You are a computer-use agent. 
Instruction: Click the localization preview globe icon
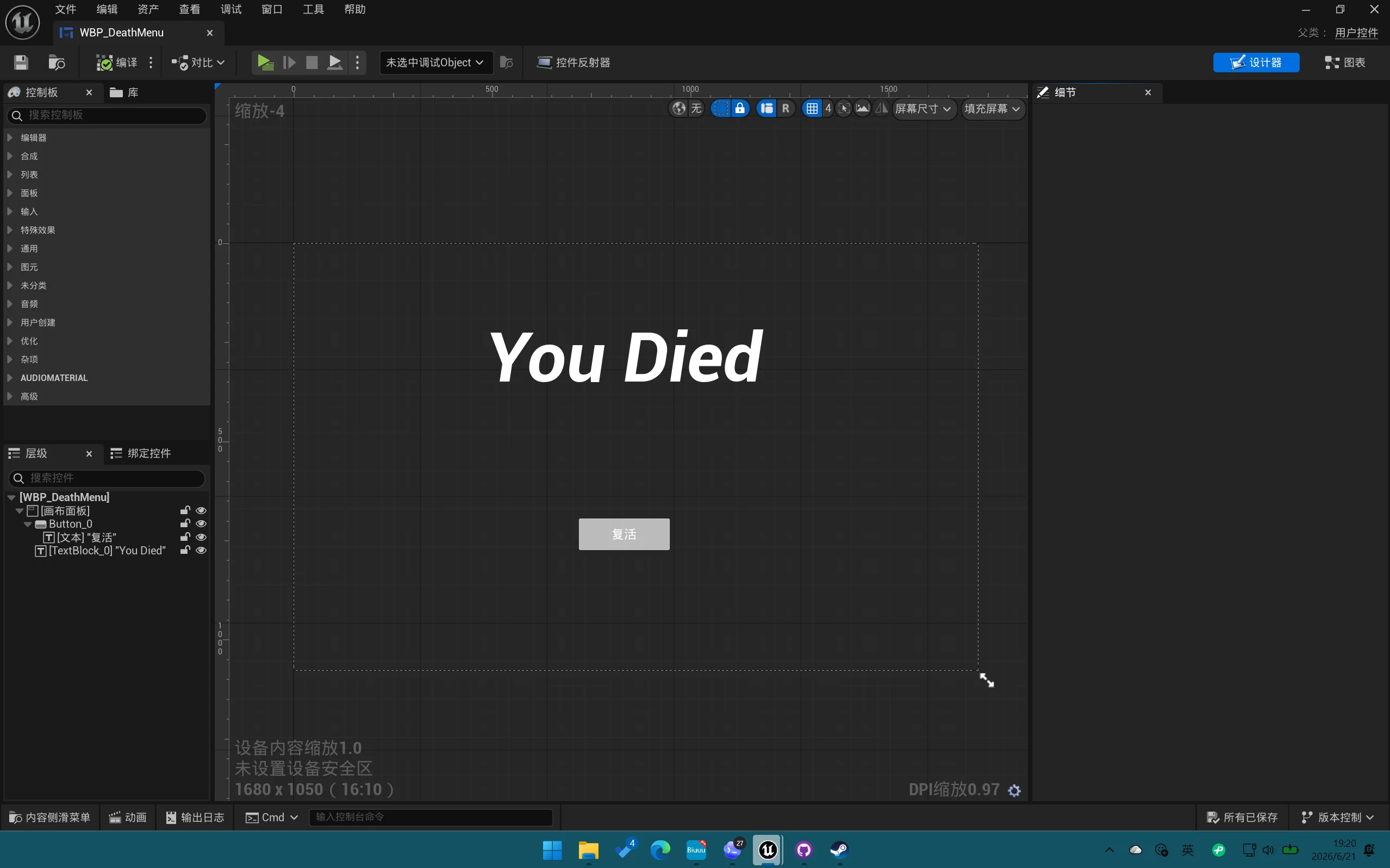coord(678,109)
